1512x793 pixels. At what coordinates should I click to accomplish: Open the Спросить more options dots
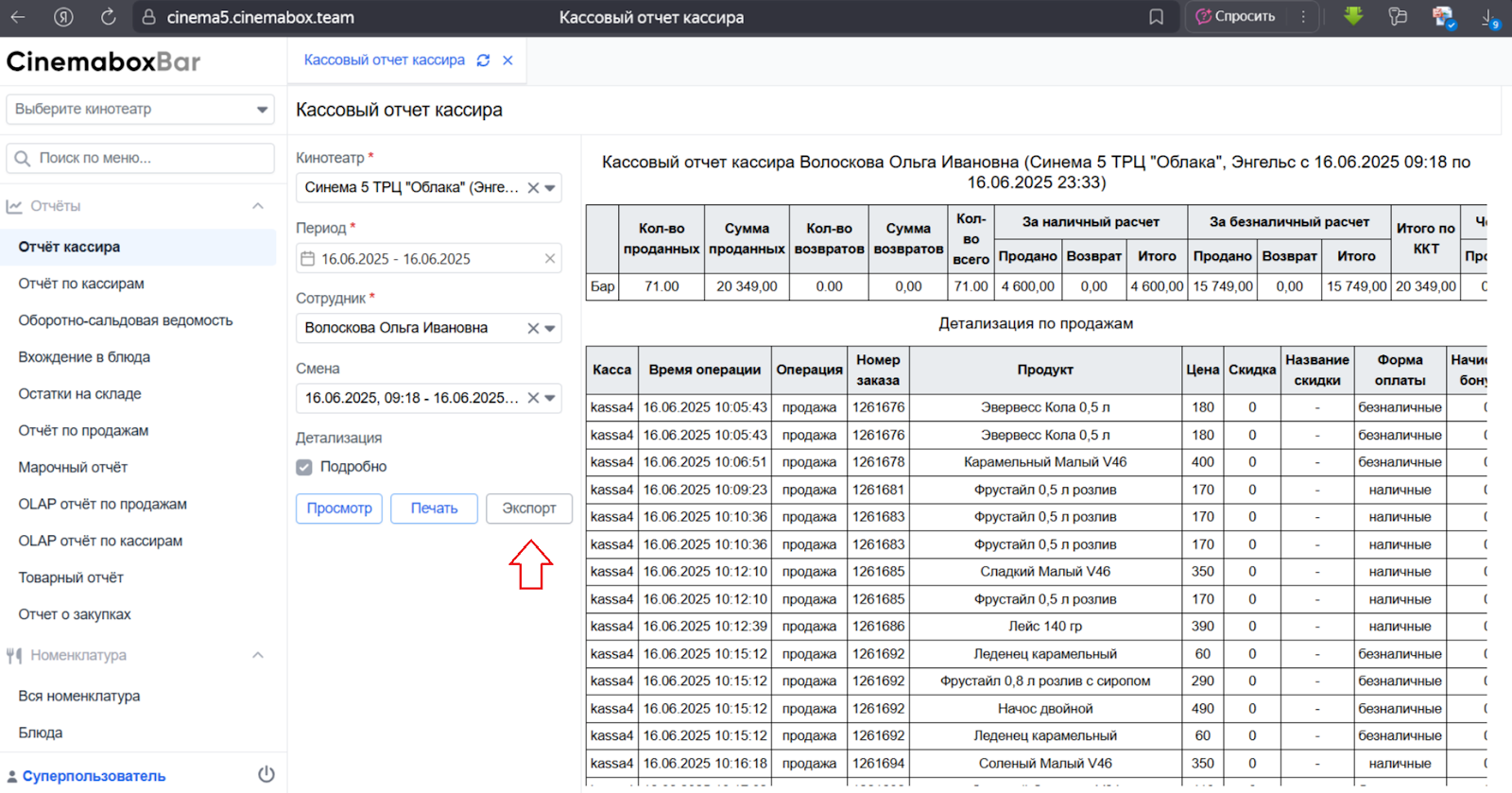coord(1303,16)
